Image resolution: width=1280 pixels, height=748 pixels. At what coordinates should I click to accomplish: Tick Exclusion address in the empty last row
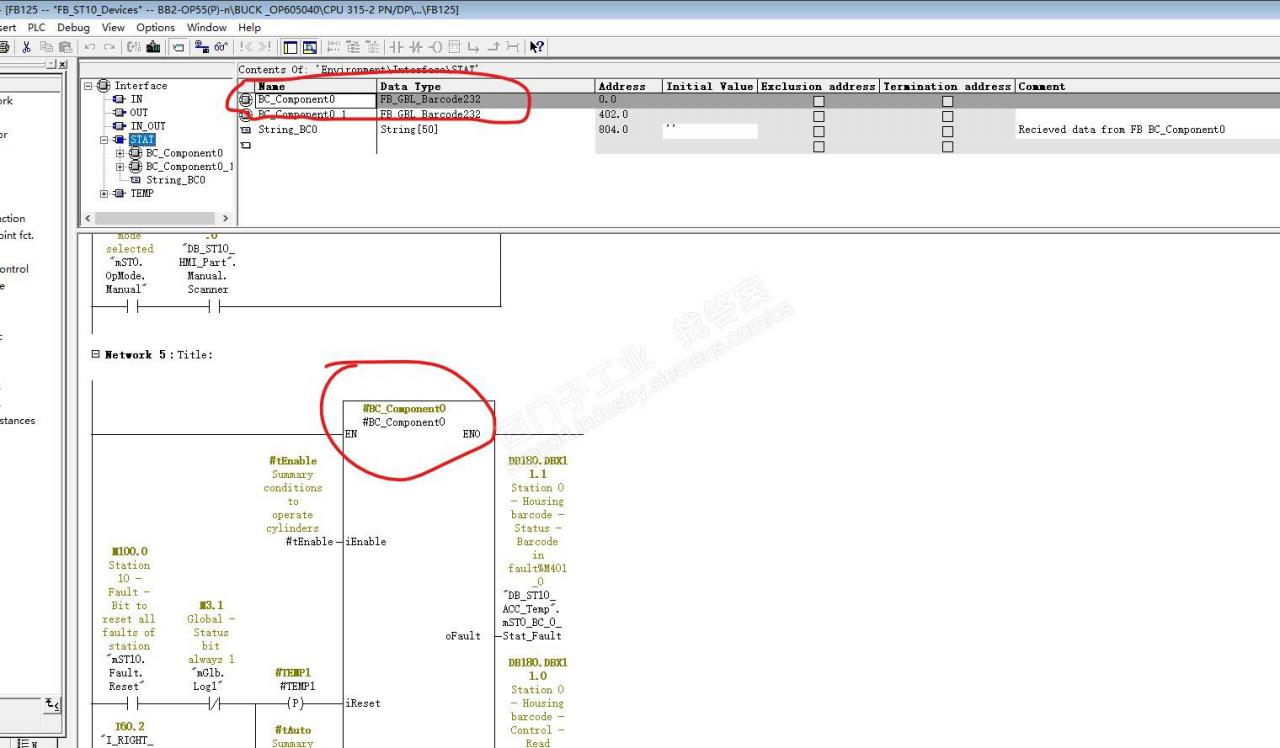point(819,146)
